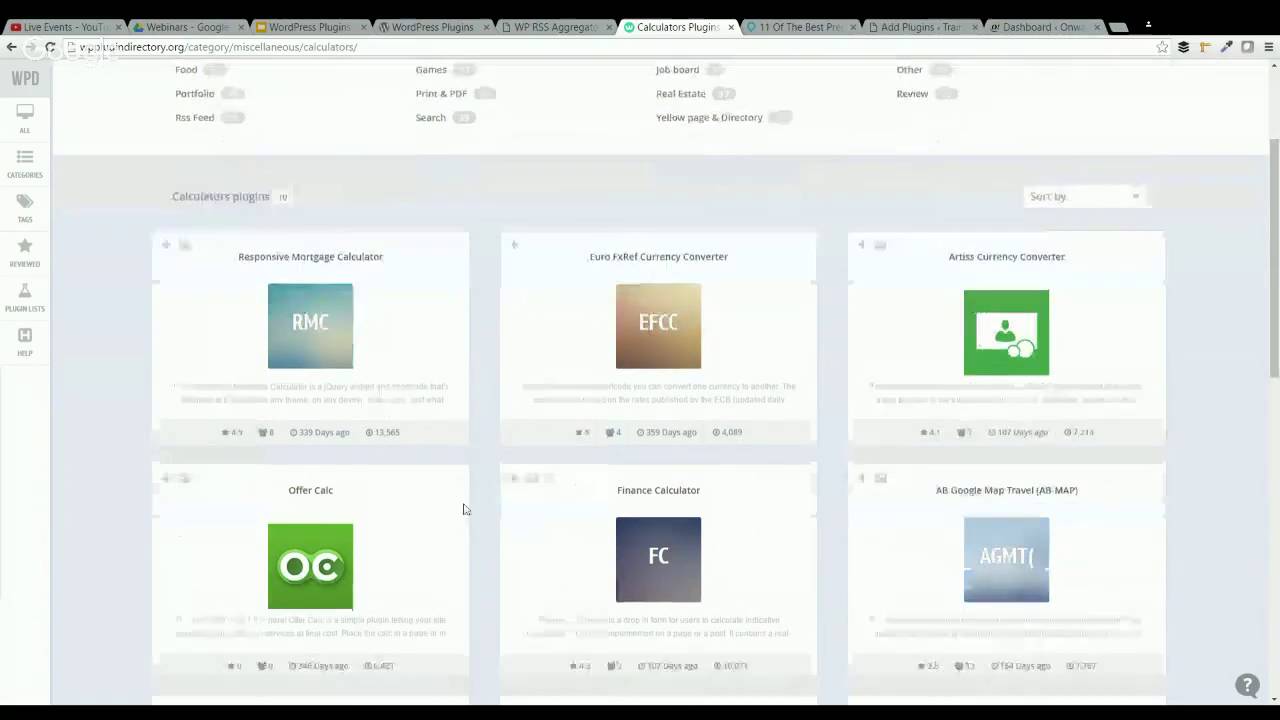The image size is (1280, 720).
Task: Open the Artiss Currency Converter green icon
Action: pos(1006,332)
